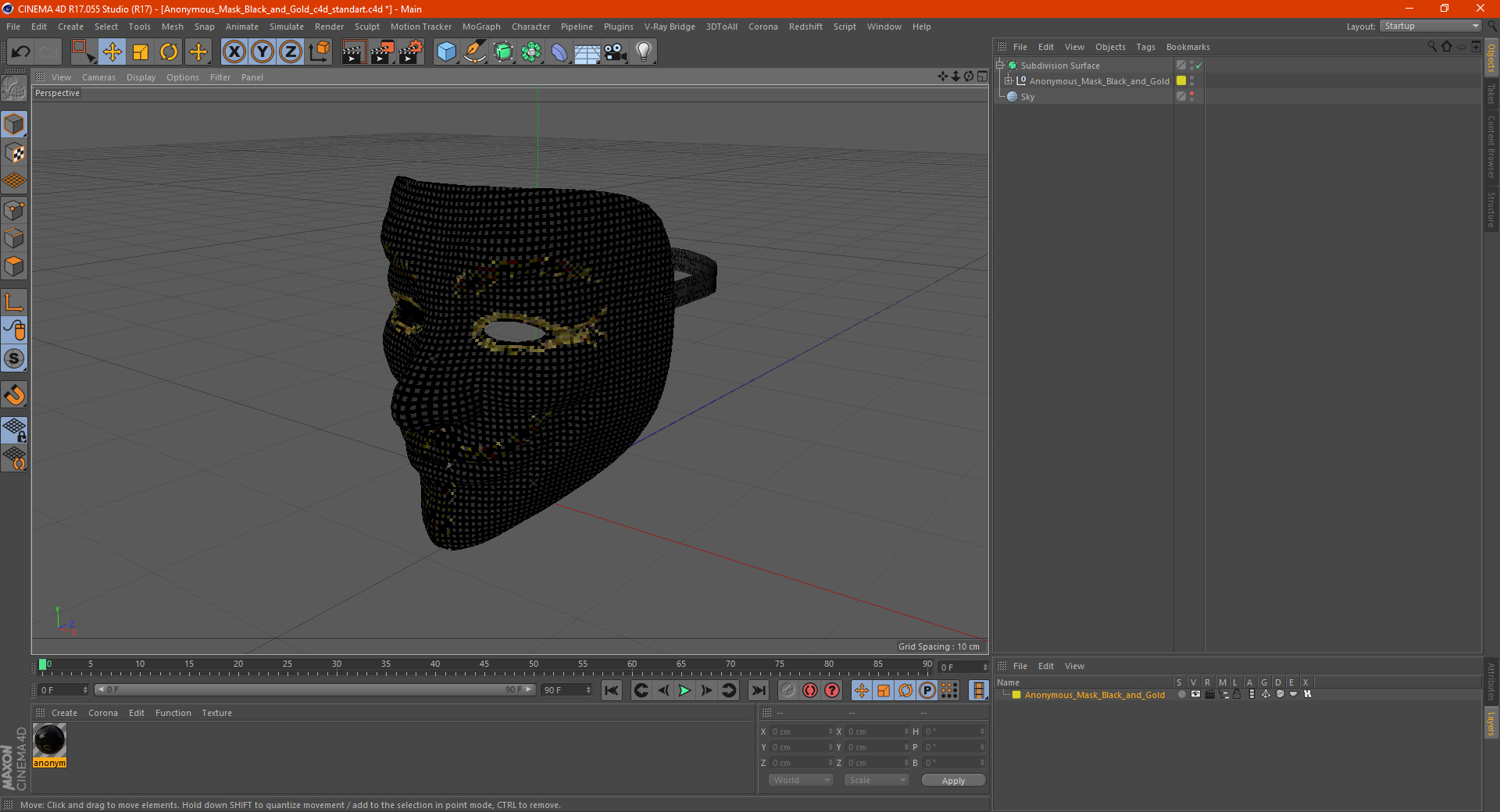Open the Tags menu in Object Manager
The height and width of the screenshot is (812, 1500).
click(1145, 47)
